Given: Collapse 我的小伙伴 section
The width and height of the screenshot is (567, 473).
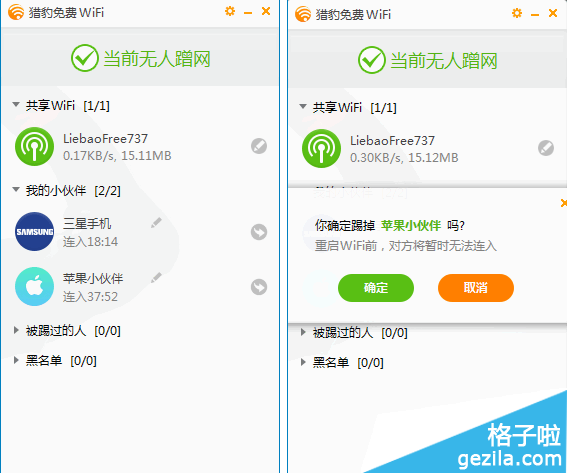Looking at the screenshot, I should (x=16, y=189).
